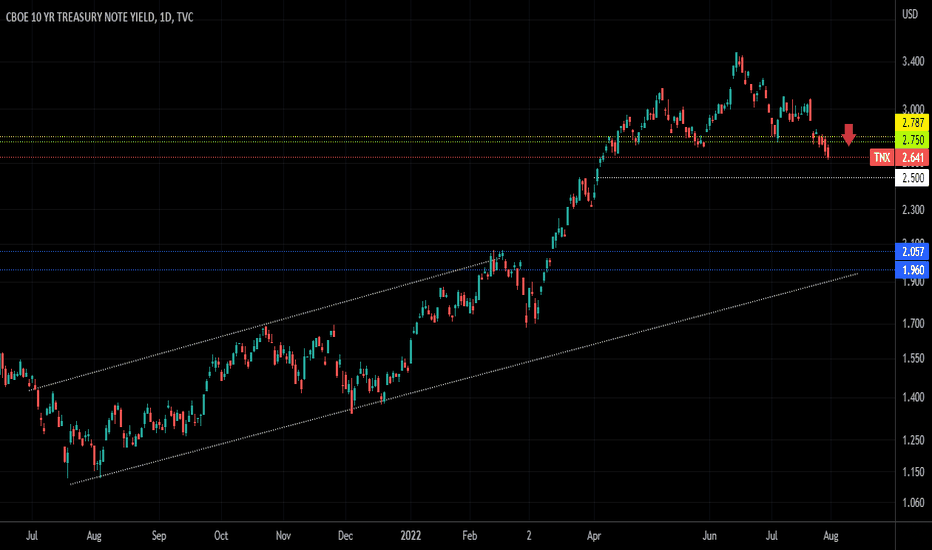Select the green 2.750 price label
The width and height of the screenshot is (932, 550).
(912, 140)
